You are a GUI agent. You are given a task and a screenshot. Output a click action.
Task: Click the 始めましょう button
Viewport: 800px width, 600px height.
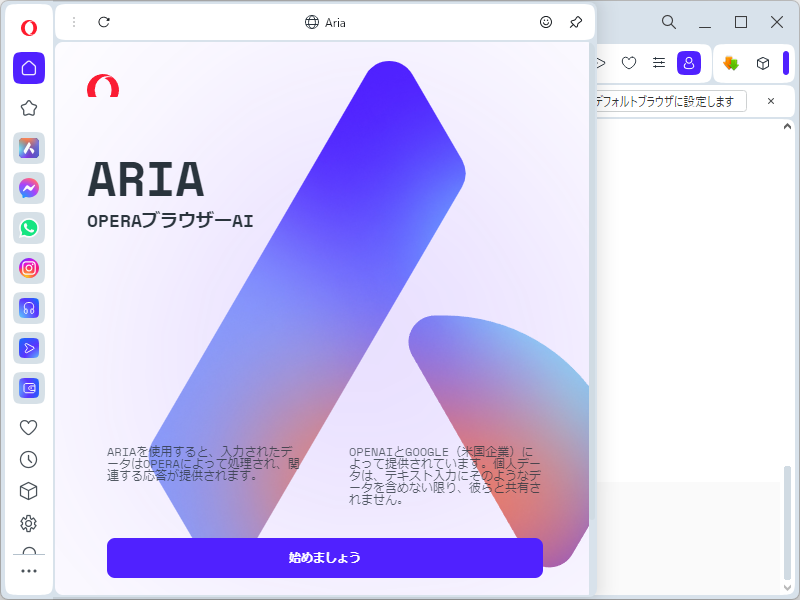coord(325,558)
